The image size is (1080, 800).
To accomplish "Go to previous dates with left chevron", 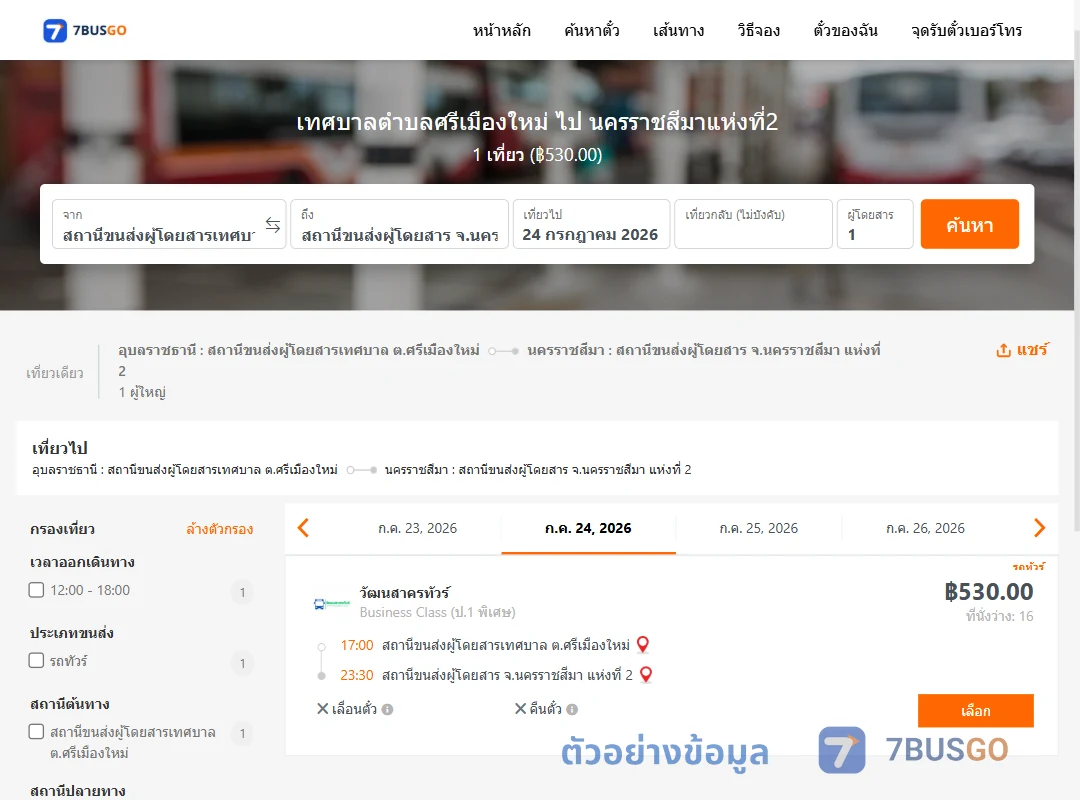I will (x=303, y=528).
